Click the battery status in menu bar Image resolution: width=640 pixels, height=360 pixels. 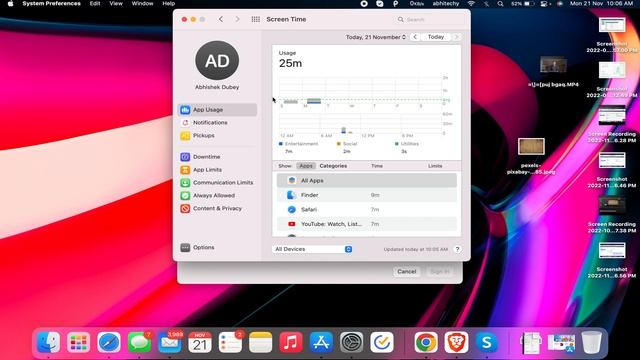pyautogui.click(x=523, y=4)
